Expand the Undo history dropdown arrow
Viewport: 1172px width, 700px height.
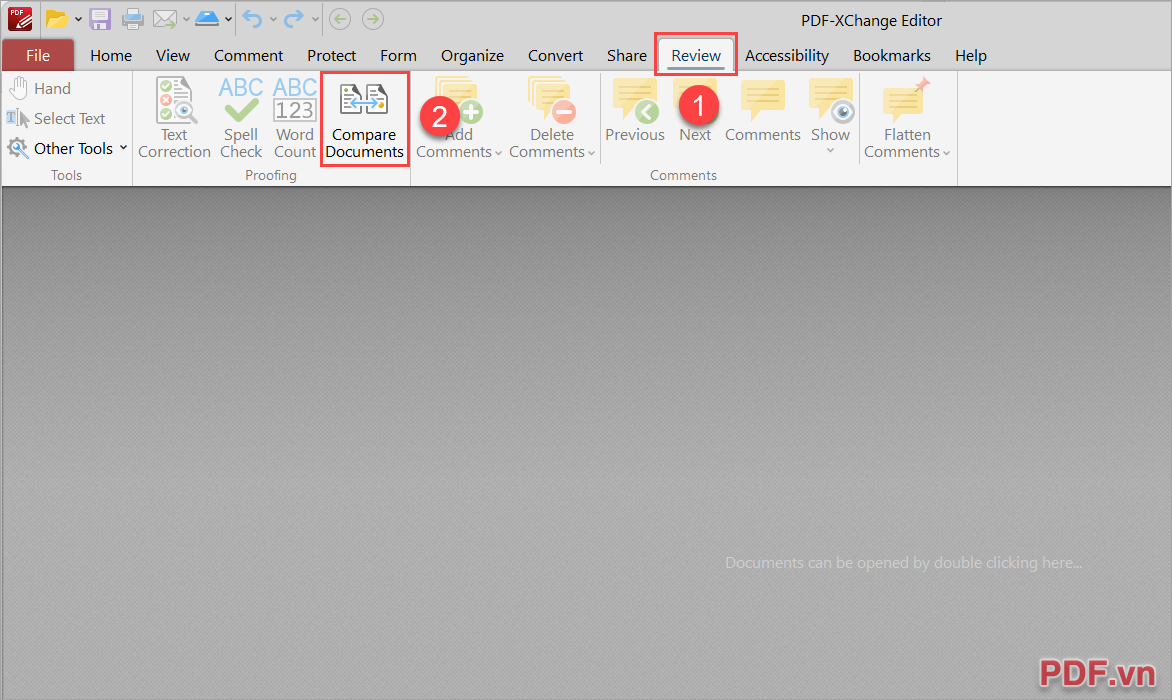(x=273, y=19)
